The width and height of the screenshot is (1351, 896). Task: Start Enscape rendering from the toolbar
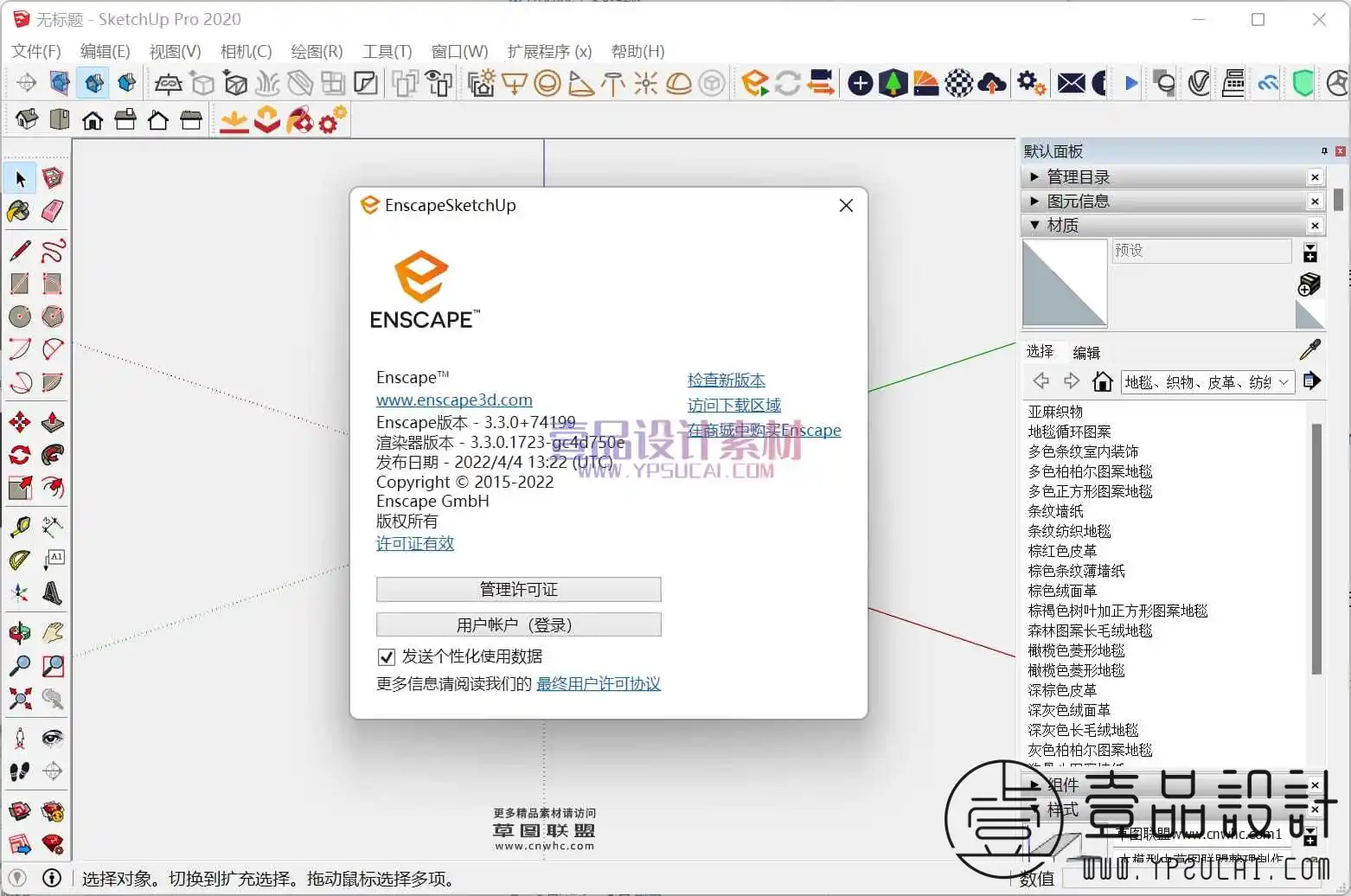tap(755, 83)
